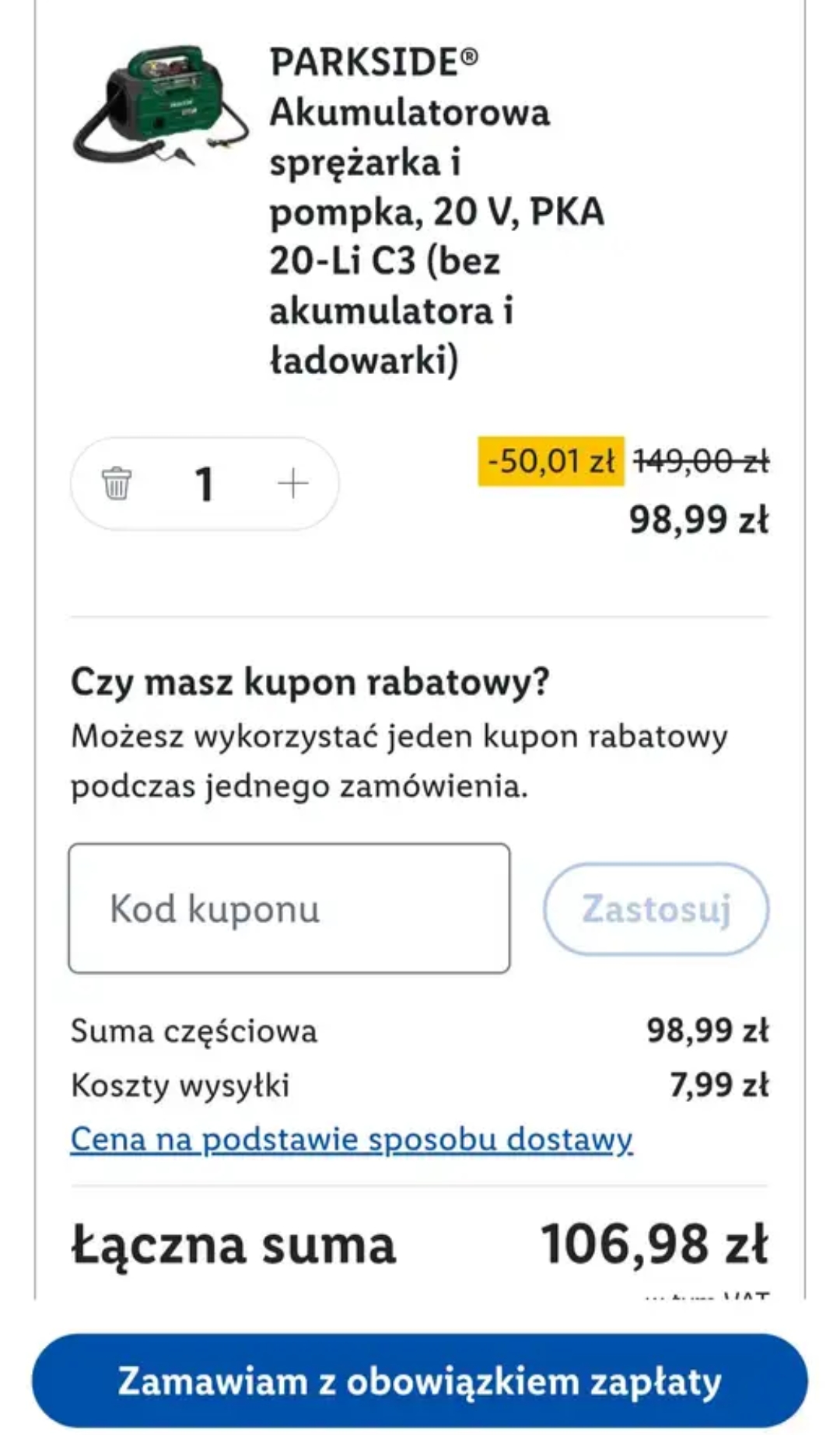Click the 'Łączna suma' label
840x1435 pixels.
233,1244
